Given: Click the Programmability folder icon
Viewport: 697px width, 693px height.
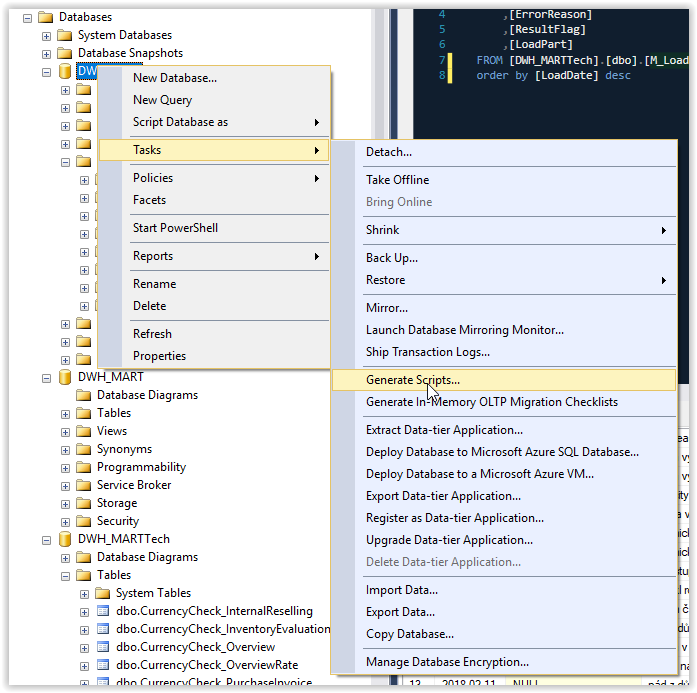Looking at the screenshot, I should pyautogui.click(x=84, y=467).
